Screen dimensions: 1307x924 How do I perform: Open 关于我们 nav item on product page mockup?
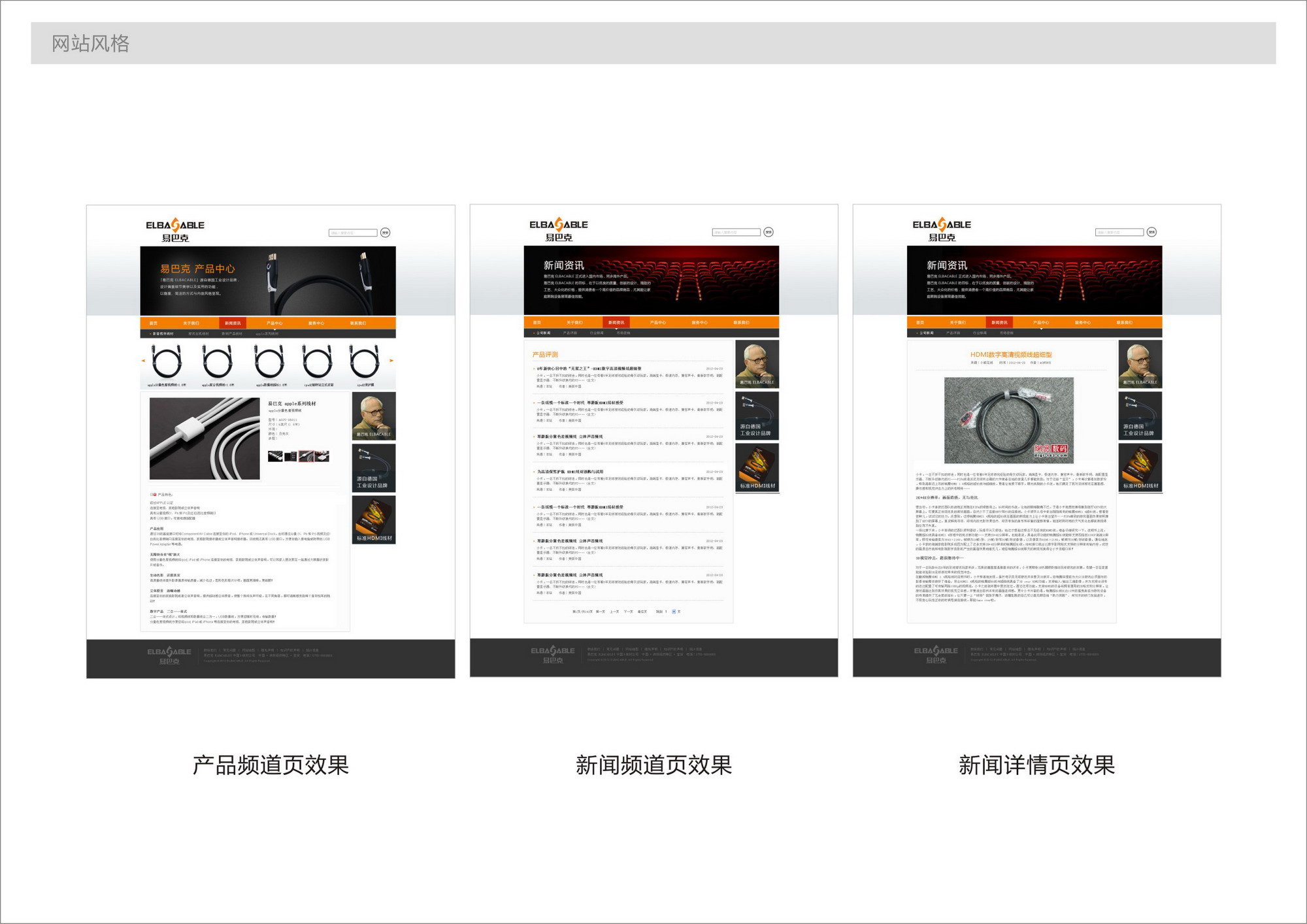coord(191,323)
